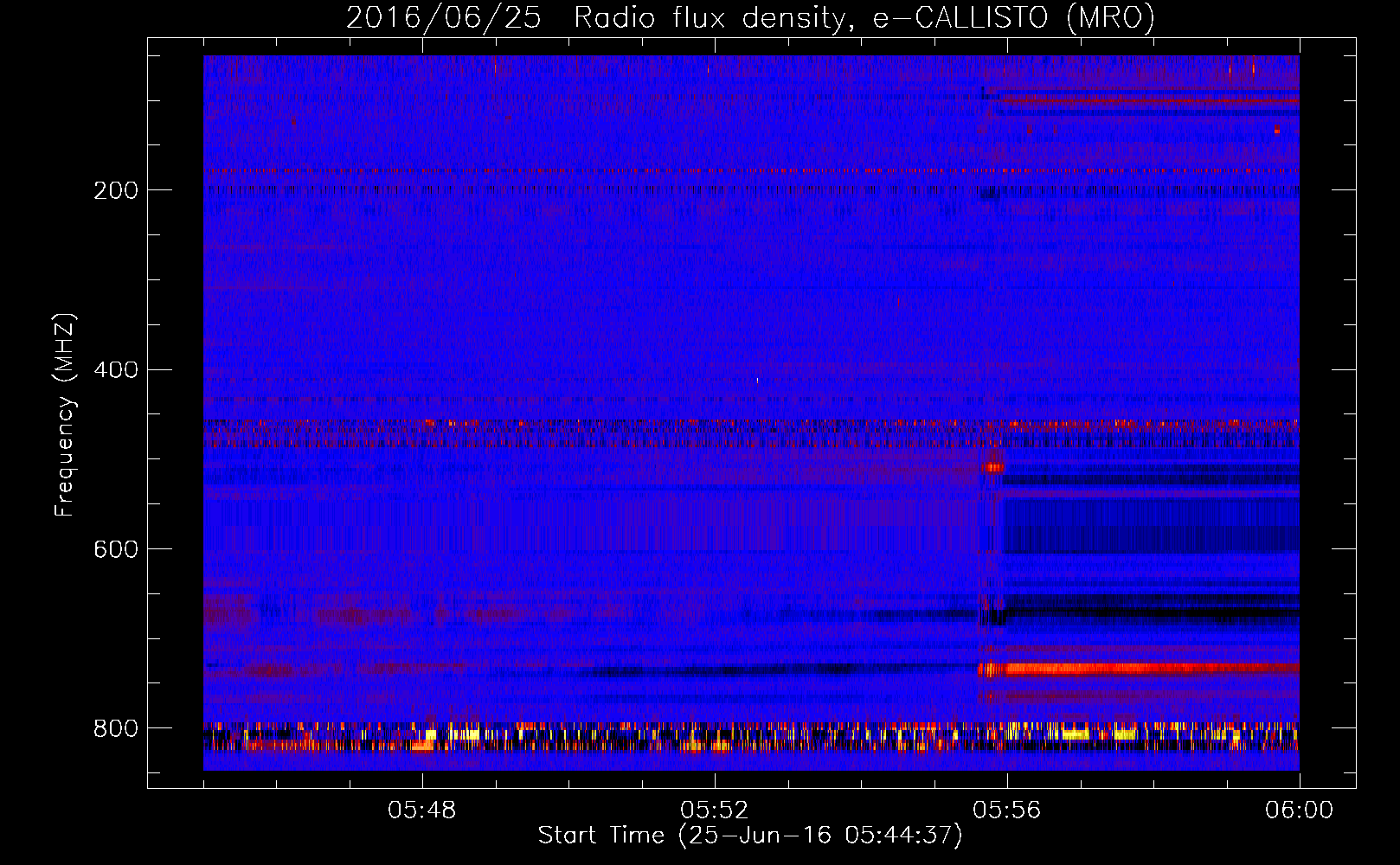Click the 600 frequency tick label

(x=116, y=550)
